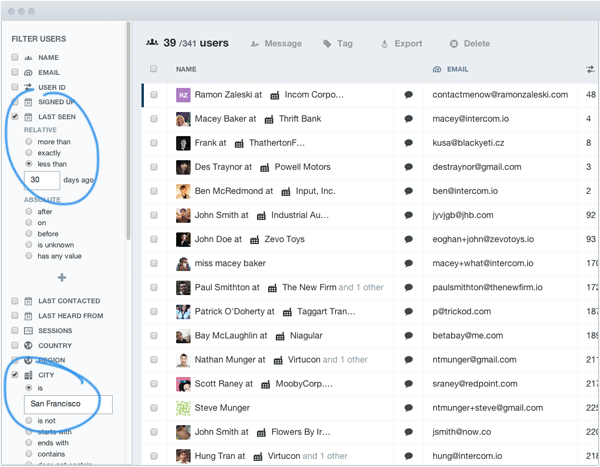This screenshot has width=600, height=467.
Task: Select the 'more than' radio option
Action: (29, 141)
